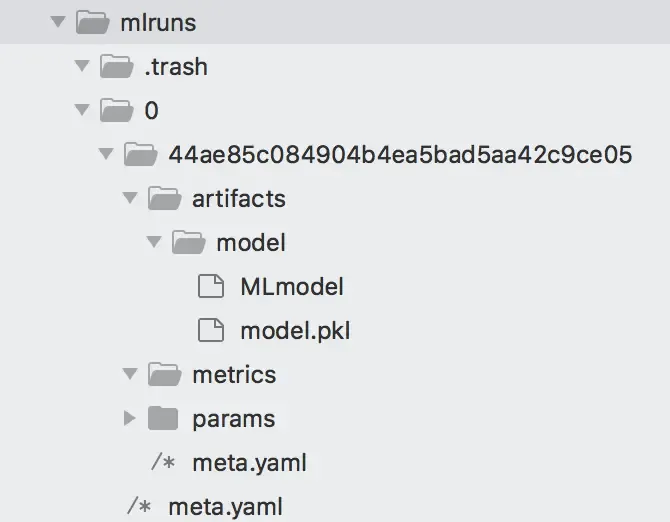Click the mlruns folder icon
Viewport: 670px width, 522px height.
pos(92,22)
